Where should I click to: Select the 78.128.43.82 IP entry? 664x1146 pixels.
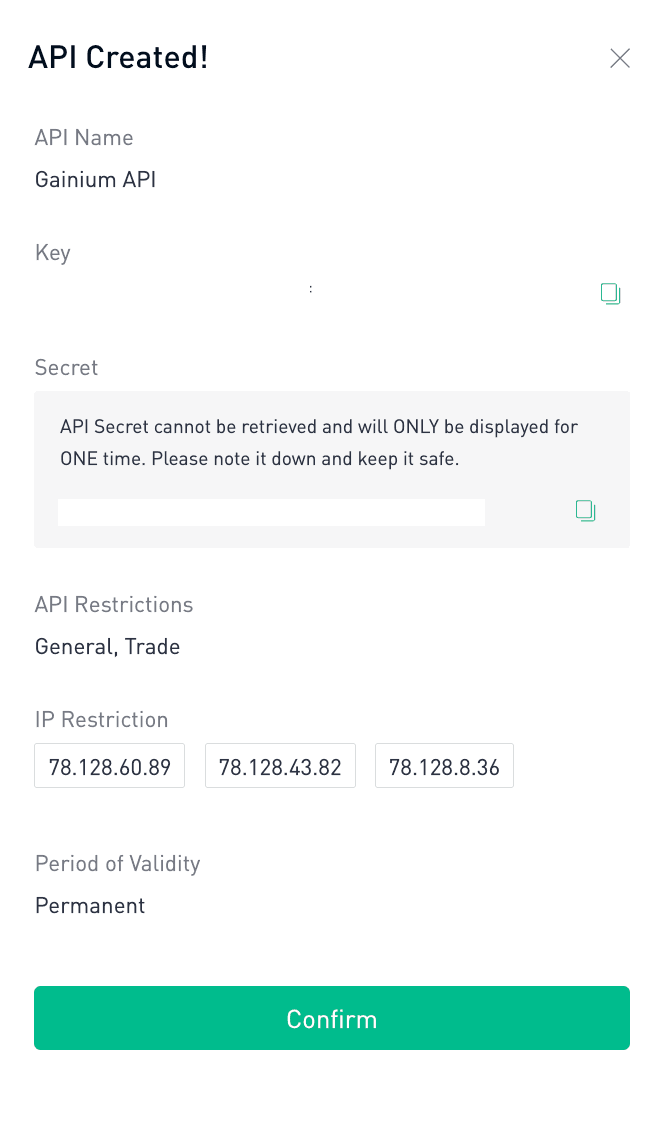point(280,767)
